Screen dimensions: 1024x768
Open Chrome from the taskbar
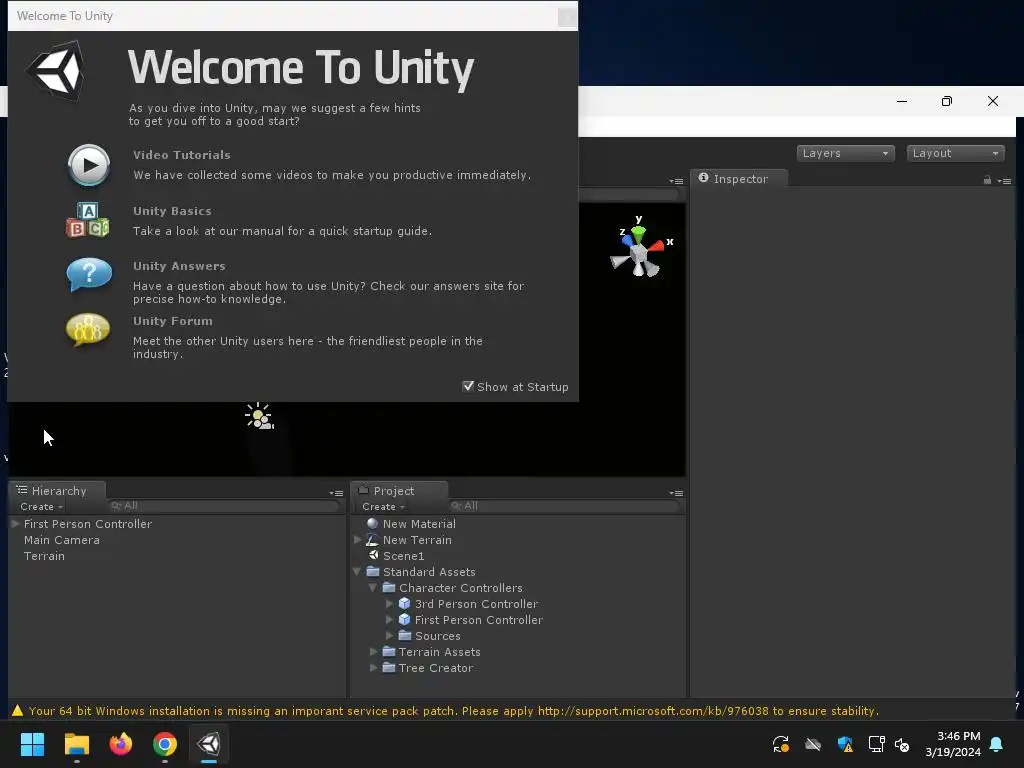click(165, 744)
